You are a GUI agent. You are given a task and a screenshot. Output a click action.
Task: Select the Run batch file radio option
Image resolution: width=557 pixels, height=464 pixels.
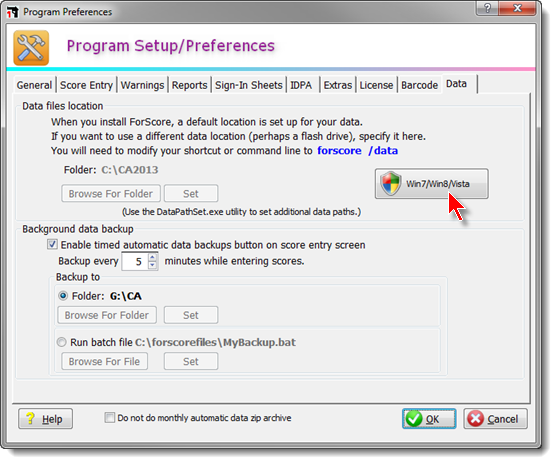point(61,342)
